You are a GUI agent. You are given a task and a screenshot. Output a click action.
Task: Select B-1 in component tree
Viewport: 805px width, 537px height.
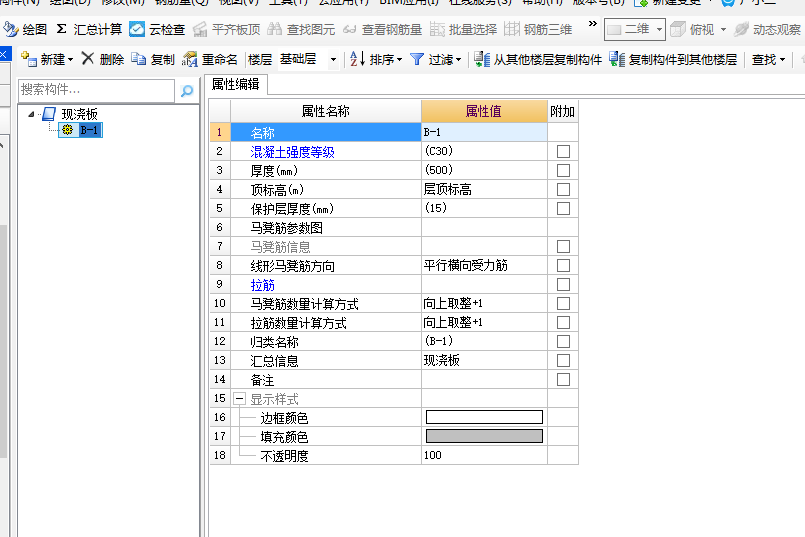pos(89,130)
